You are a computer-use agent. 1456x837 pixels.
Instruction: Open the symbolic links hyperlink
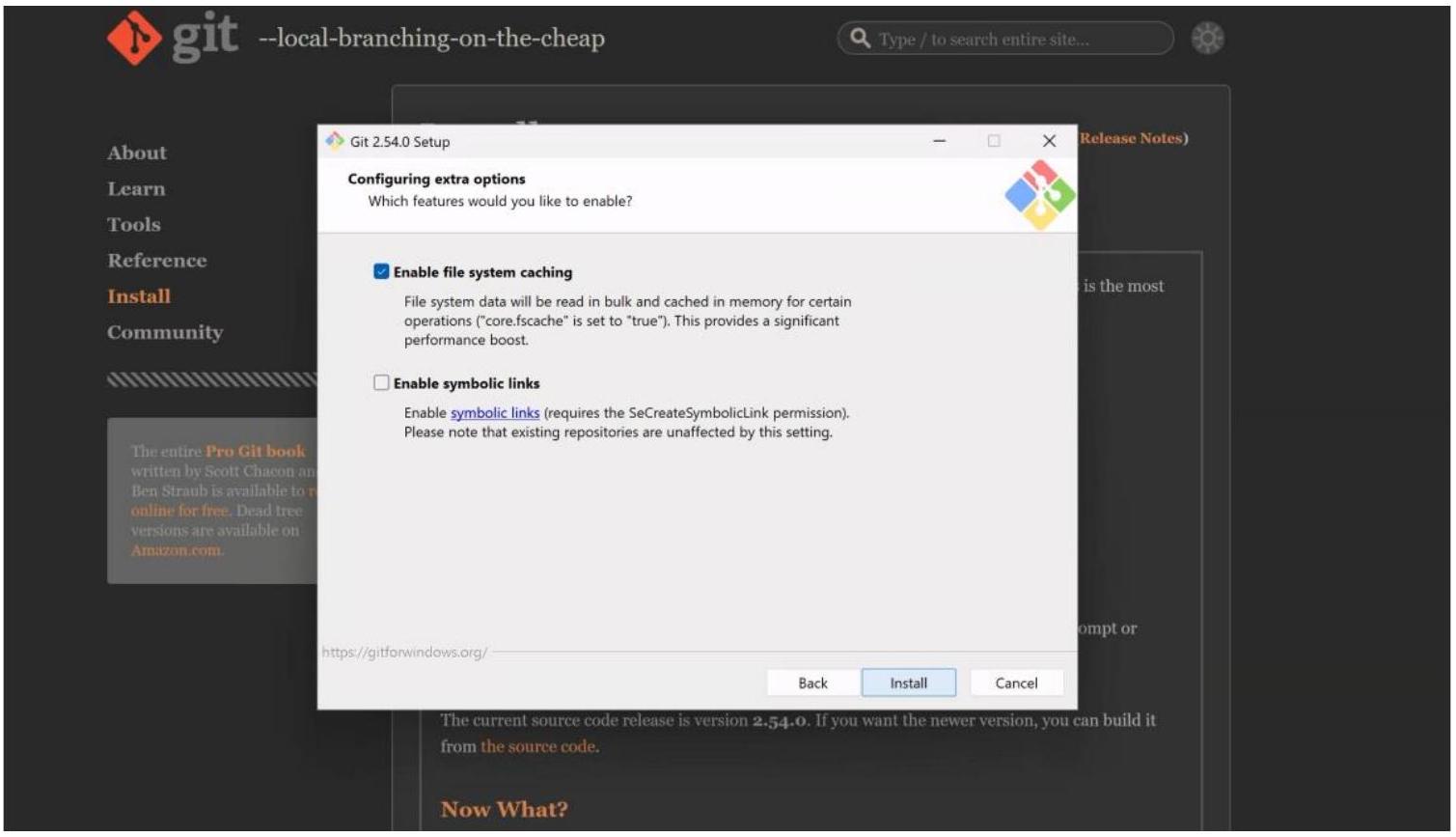click(495, 413)
